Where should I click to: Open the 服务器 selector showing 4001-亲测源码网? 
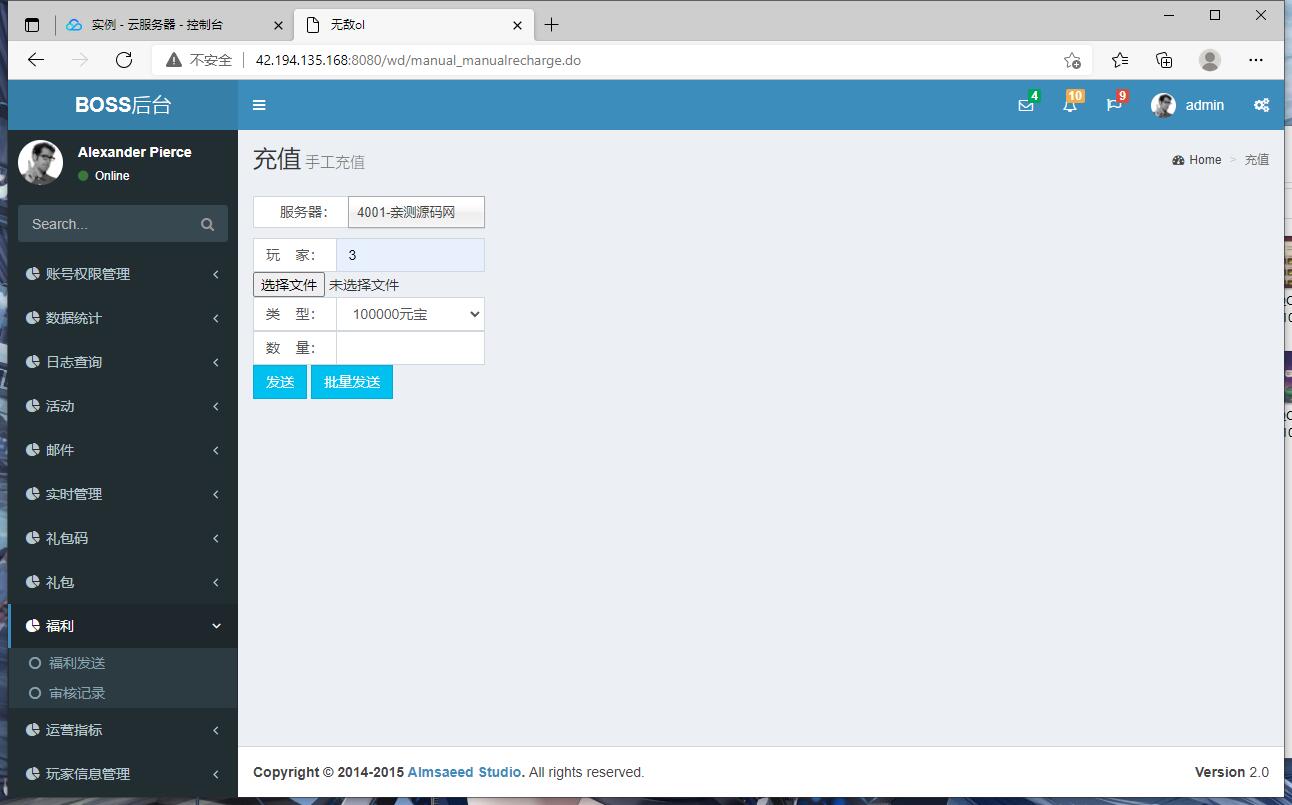click(x=415, y=212)
